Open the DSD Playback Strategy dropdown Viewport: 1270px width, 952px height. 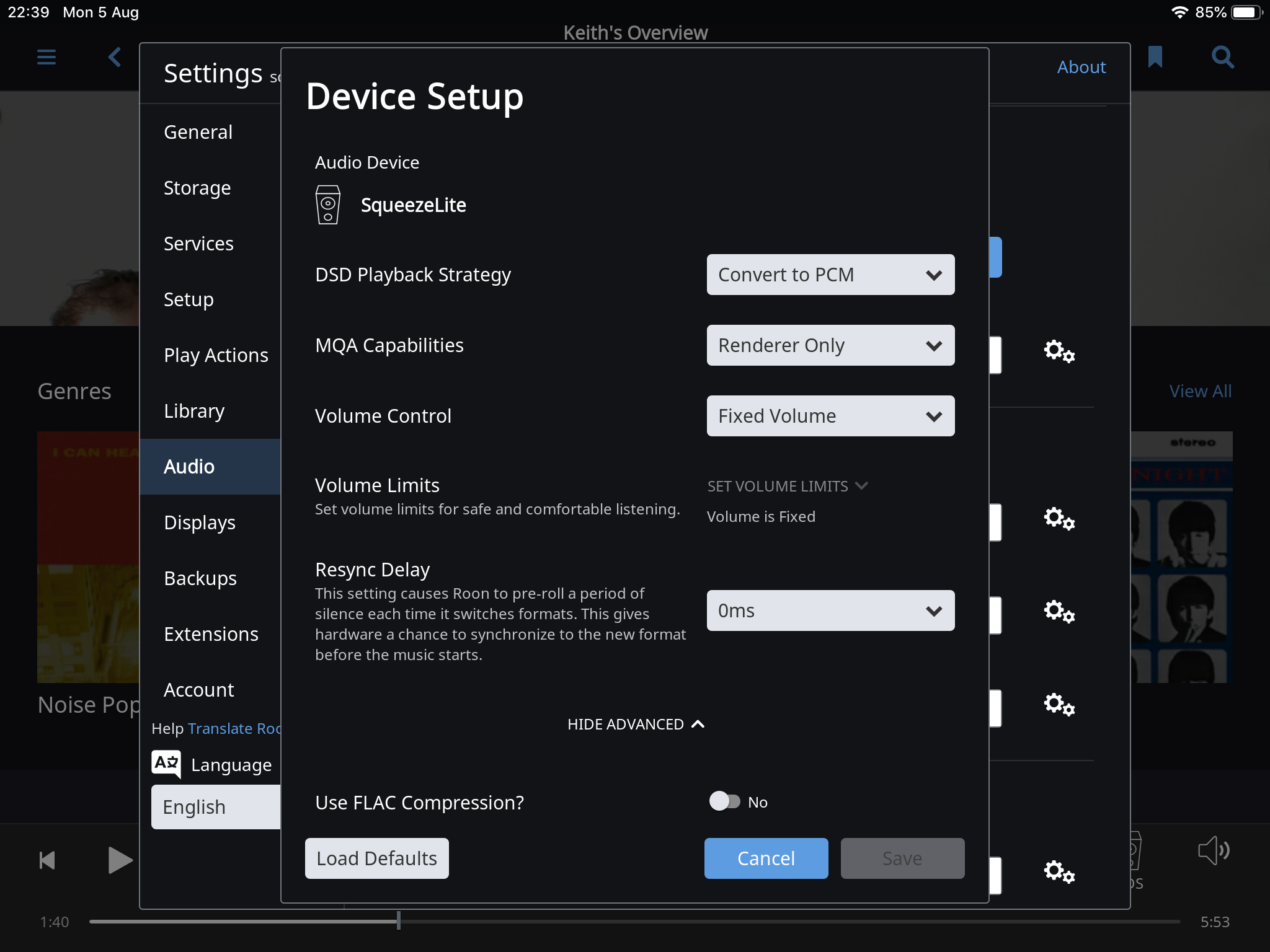[830, 275]
